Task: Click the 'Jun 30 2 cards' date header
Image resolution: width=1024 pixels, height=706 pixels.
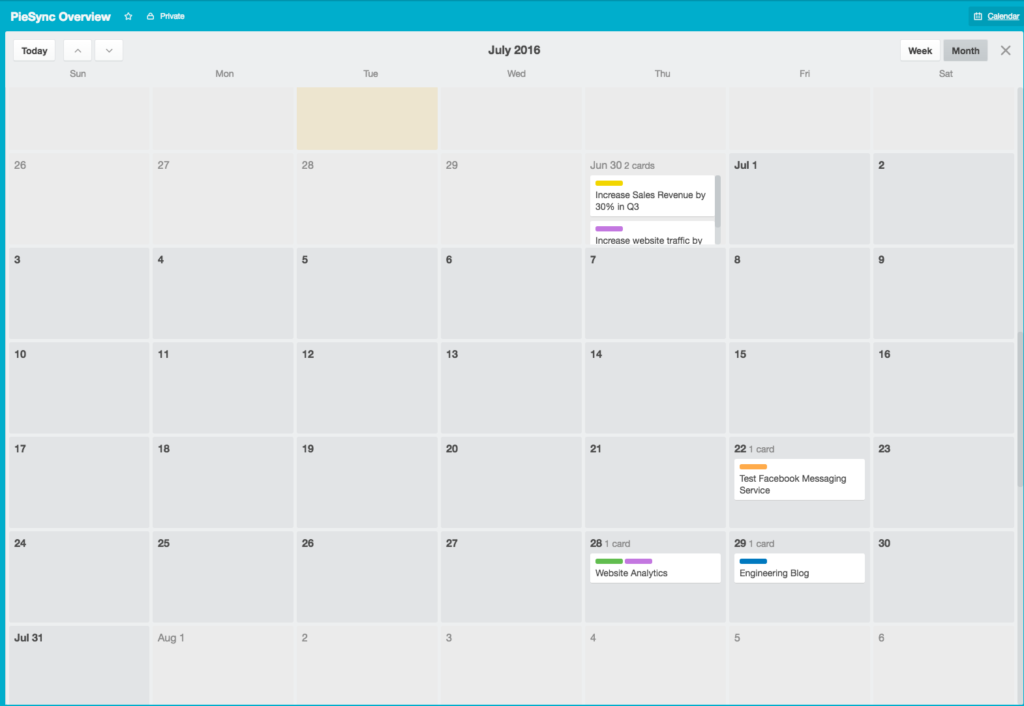Action: (x=622, y=165)
